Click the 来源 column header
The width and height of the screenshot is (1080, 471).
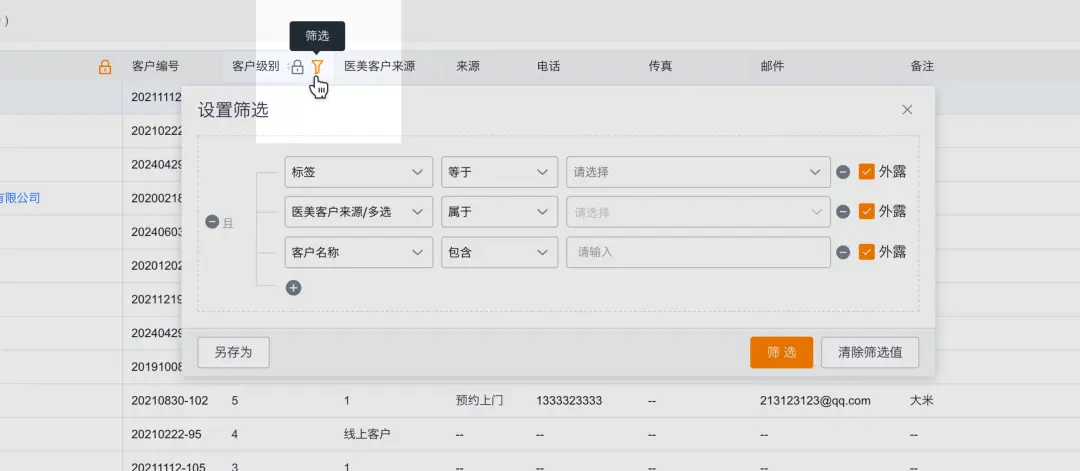click(x=468, y=67)
